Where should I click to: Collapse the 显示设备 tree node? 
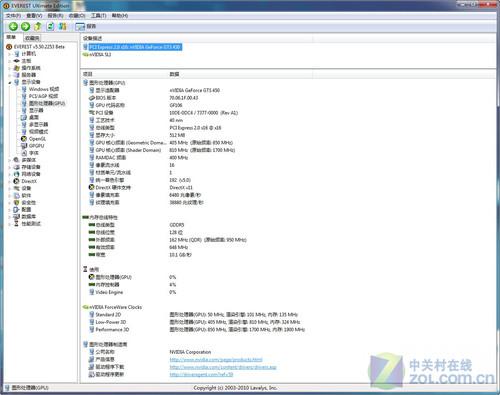[x=9, y=82]
